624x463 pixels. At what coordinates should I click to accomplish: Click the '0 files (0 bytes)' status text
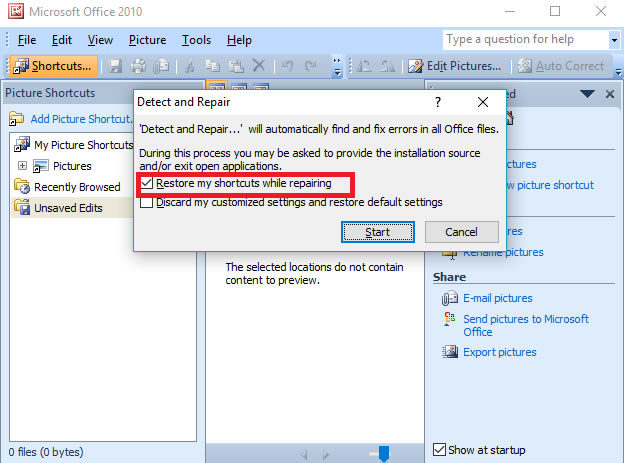click(46, 452)
